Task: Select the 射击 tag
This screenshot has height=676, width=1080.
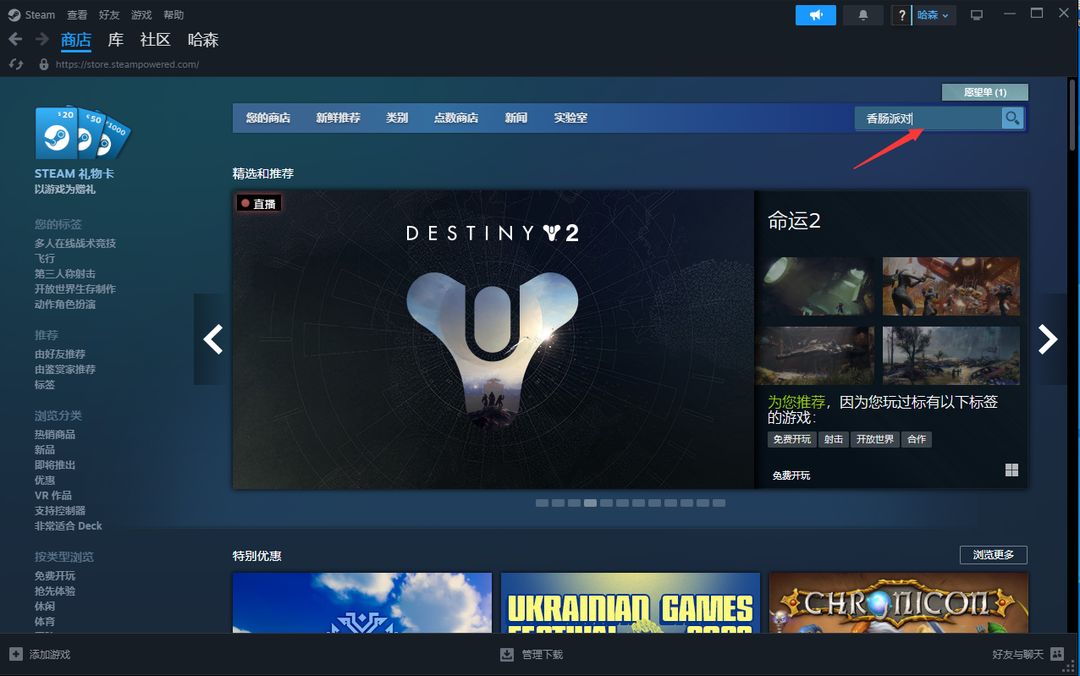Action: point(833,439)
